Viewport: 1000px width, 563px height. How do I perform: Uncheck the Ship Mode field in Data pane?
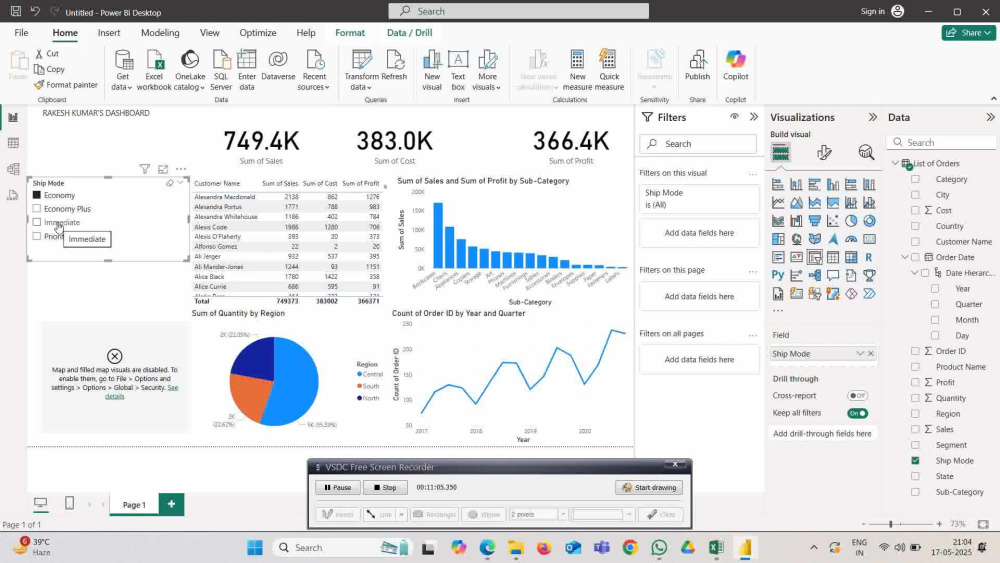click(x=915, y=460)
